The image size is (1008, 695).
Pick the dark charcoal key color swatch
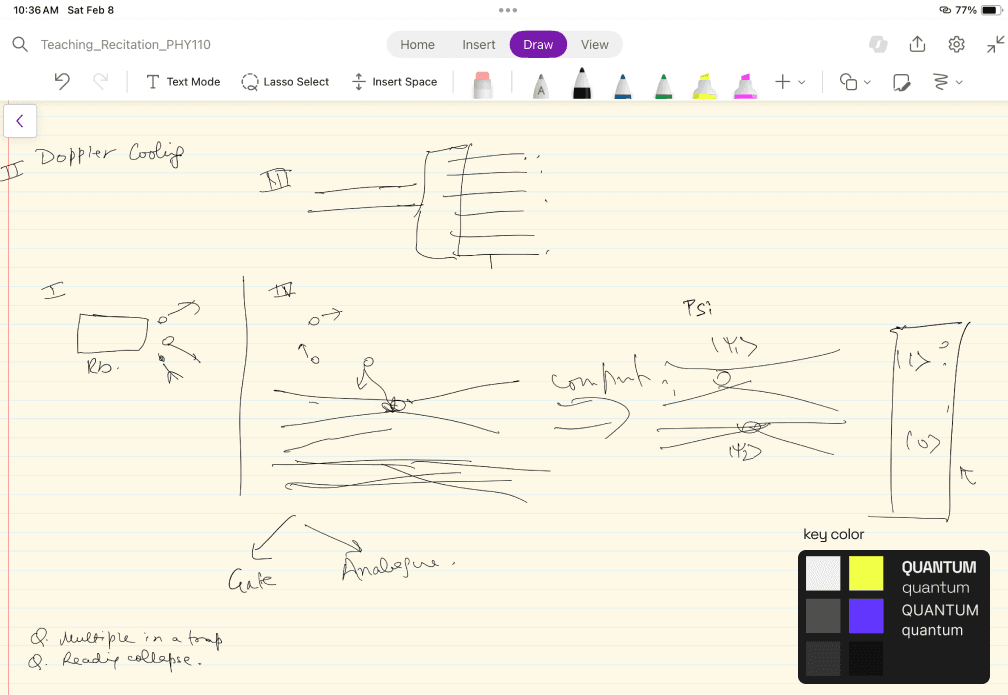click(823, 658)
